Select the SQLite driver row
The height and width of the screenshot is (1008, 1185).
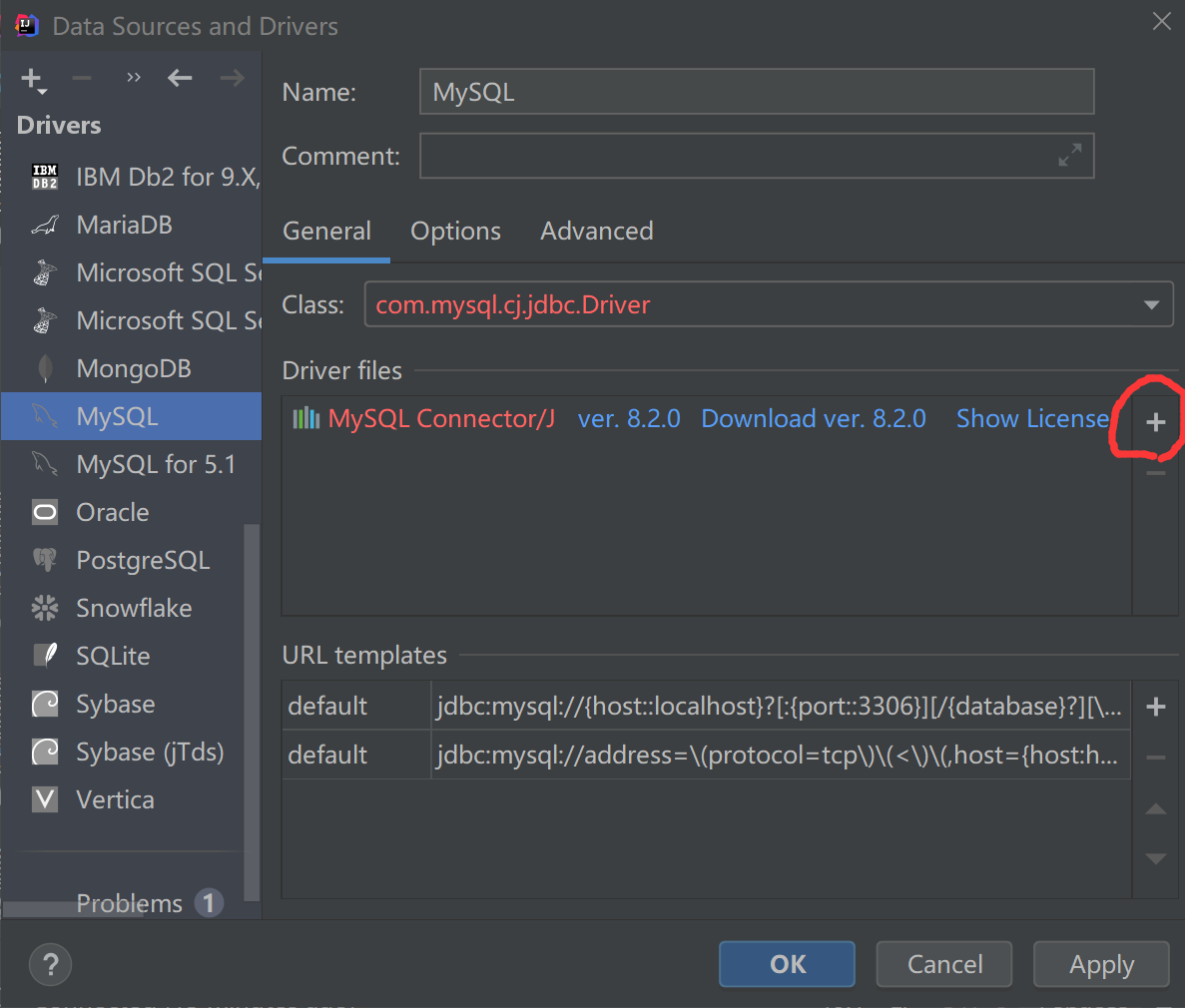tap(132, 656)
